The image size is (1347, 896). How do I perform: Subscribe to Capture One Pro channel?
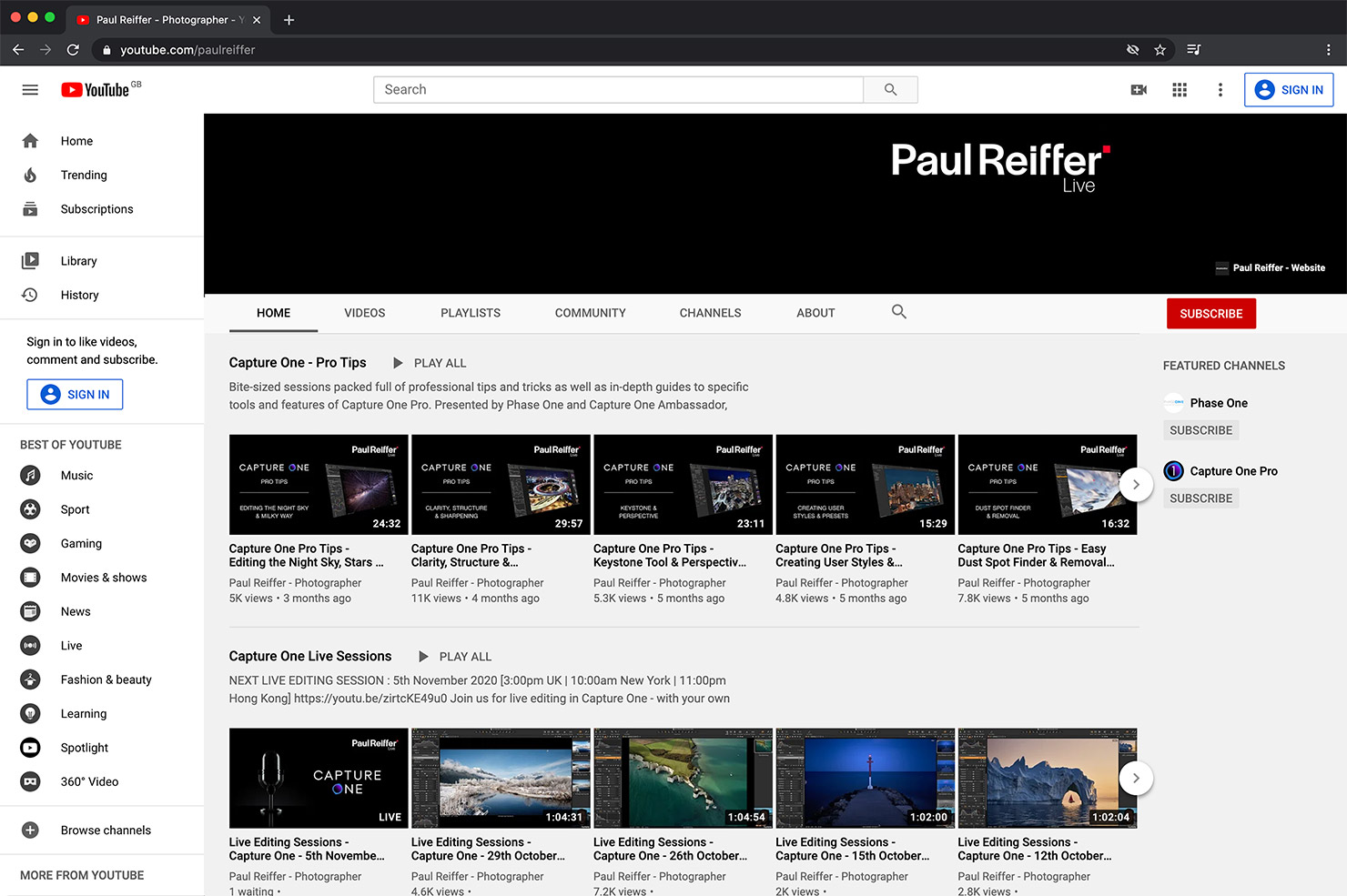pyautogui.click(x=1201, y=498)
